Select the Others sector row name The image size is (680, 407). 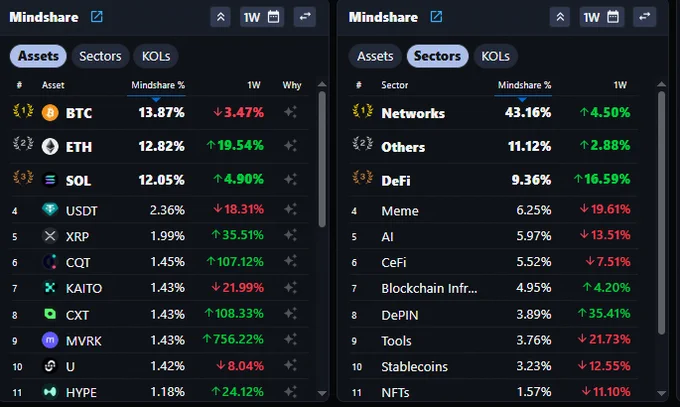[403, 147]
